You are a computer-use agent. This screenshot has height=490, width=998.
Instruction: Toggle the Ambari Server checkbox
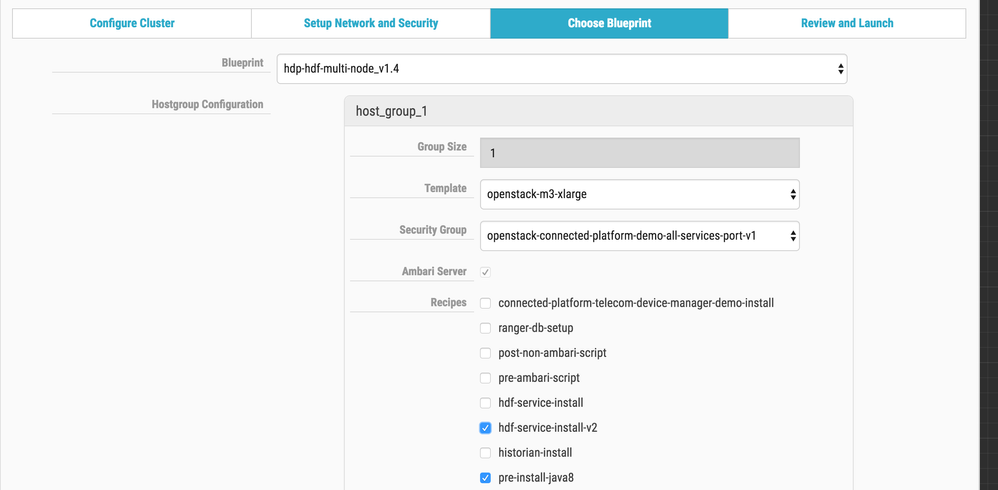(x=486, y=272)
